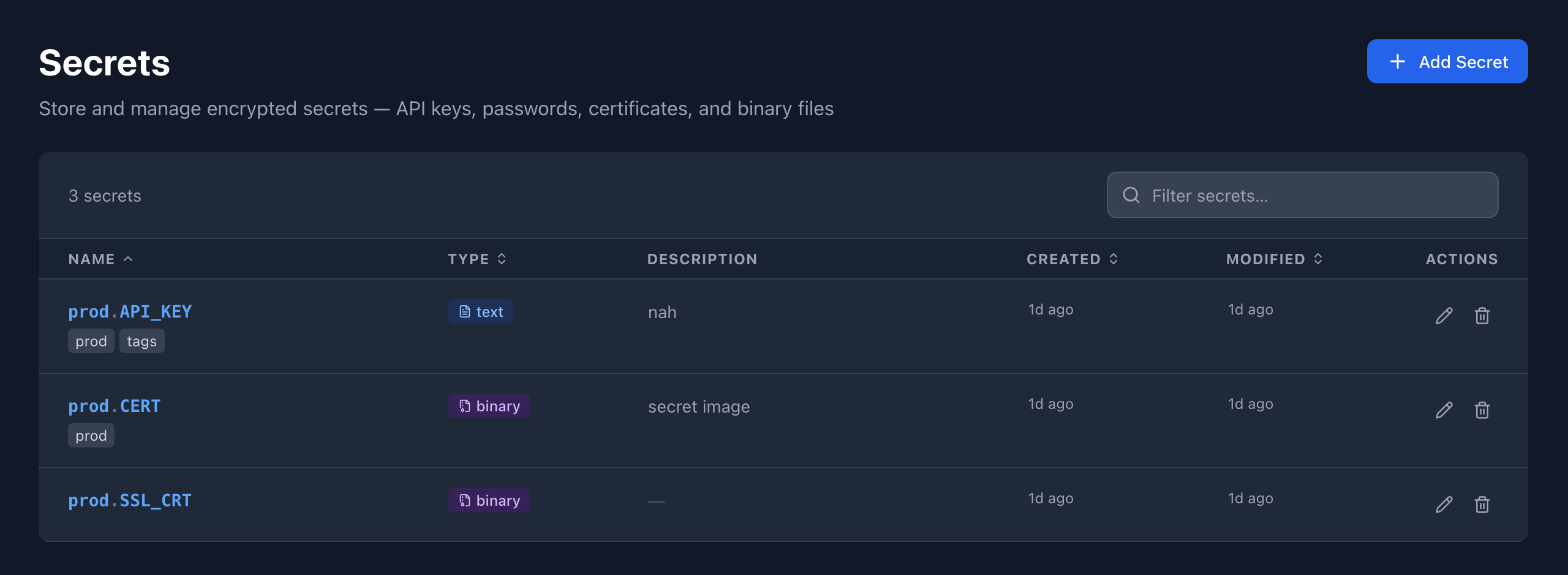Click the prod tag under prod.CERT
The height and width of the screenshot is (575, 1568).
pyautogui.click(x=91, y=436)
